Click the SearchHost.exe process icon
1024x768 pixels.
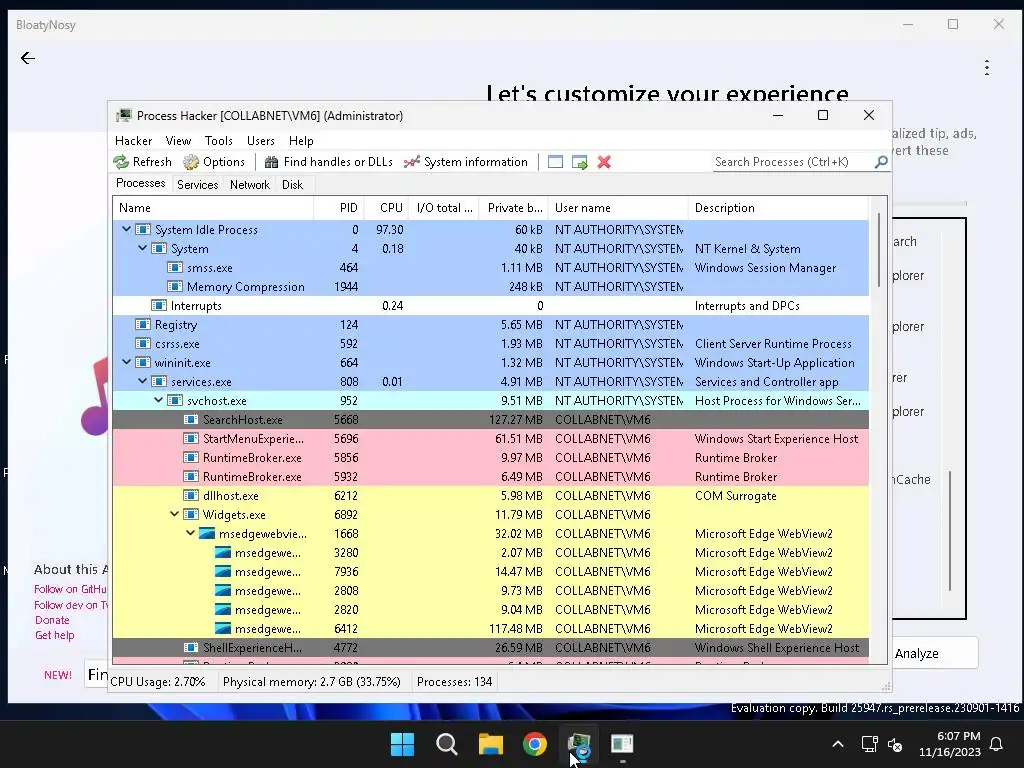191,419
